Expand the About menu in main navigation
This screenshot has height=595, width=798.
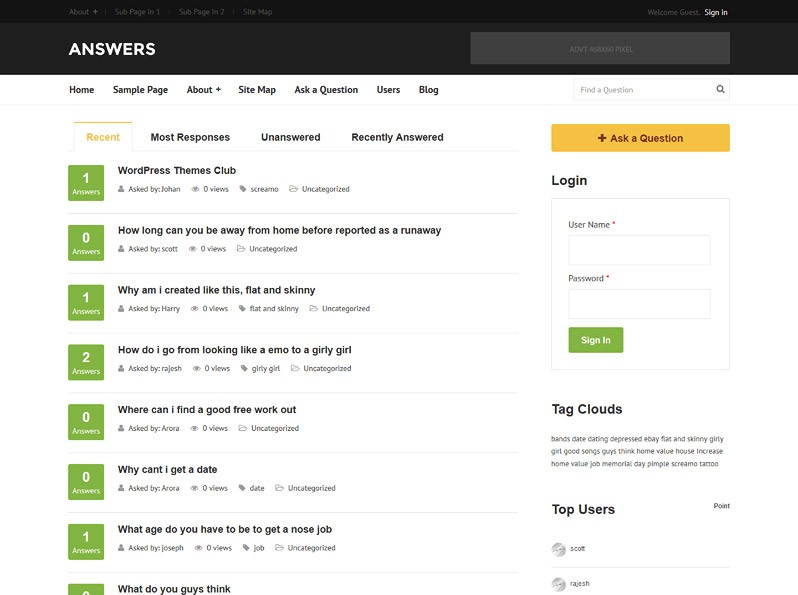pos(203,90)
